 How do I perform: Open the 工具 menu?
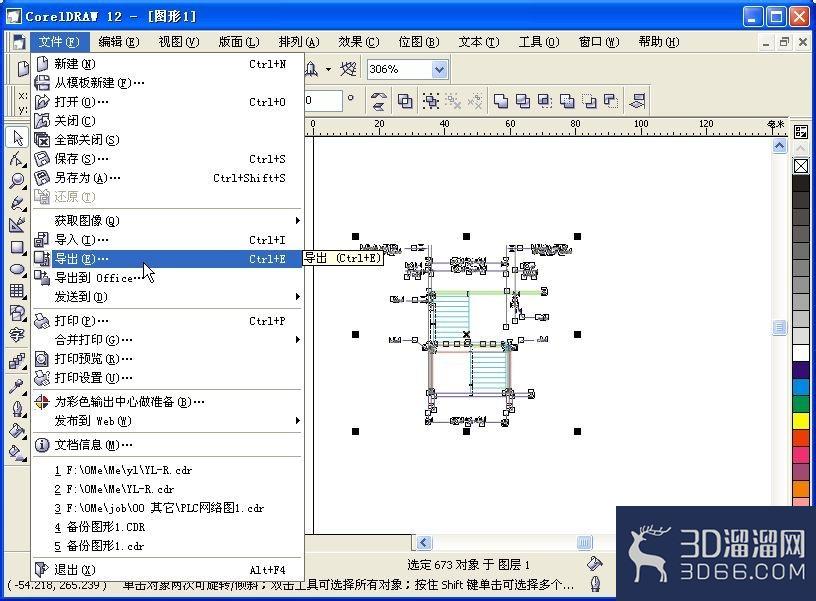tap(539, 42)
